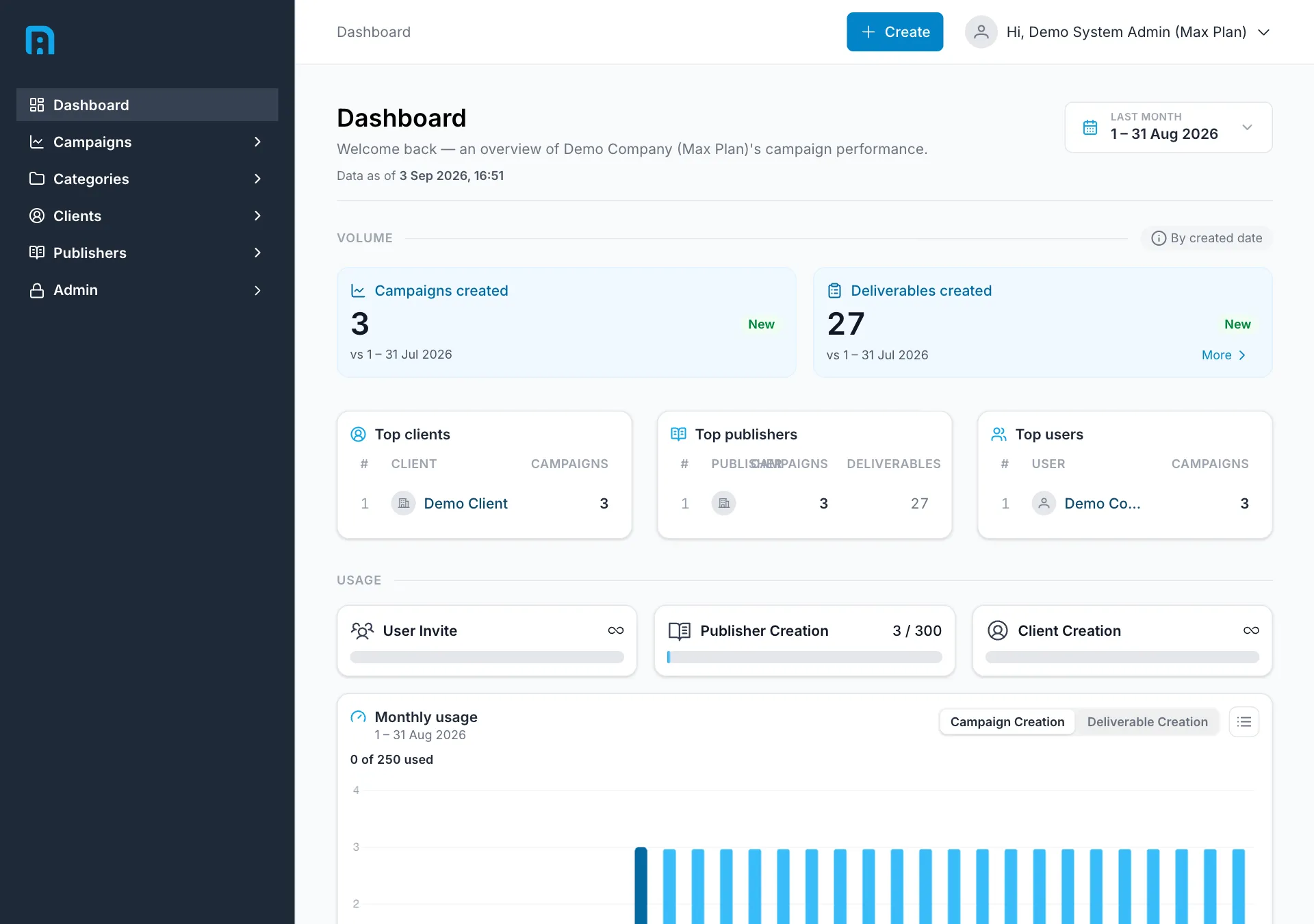Click the infinity icon on Client Creation

pos(1251,630)
